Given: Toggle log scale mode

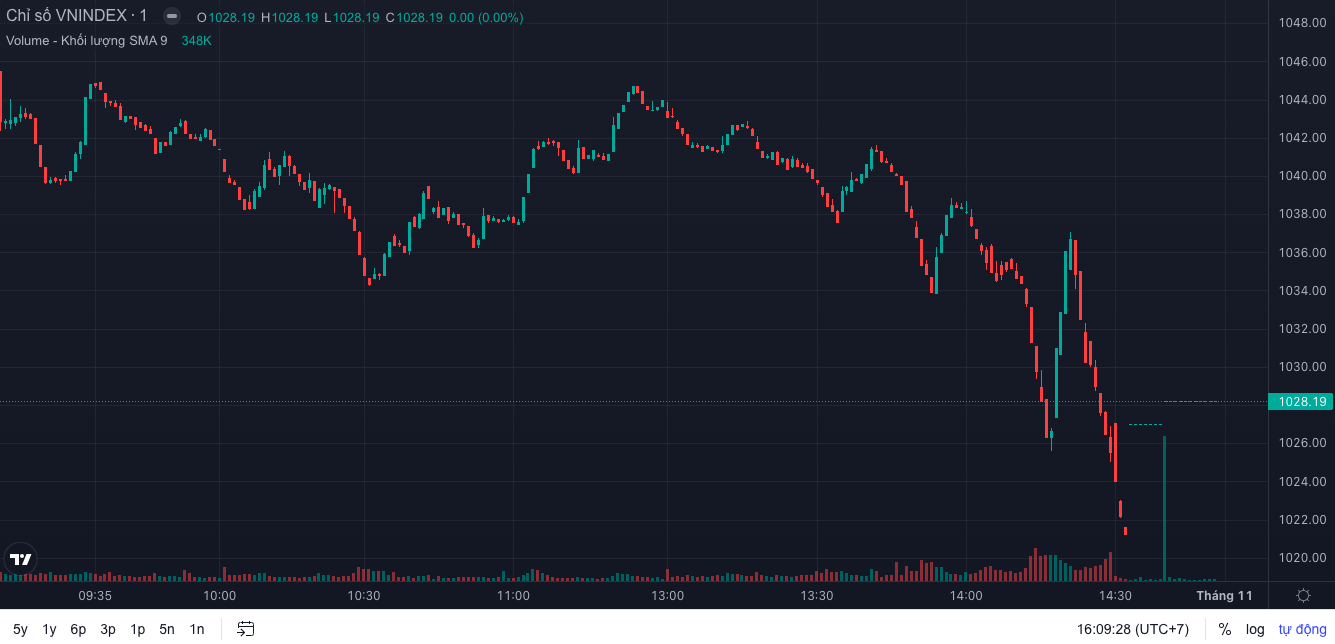Looking at the screenshot, I should (1255, 629).
